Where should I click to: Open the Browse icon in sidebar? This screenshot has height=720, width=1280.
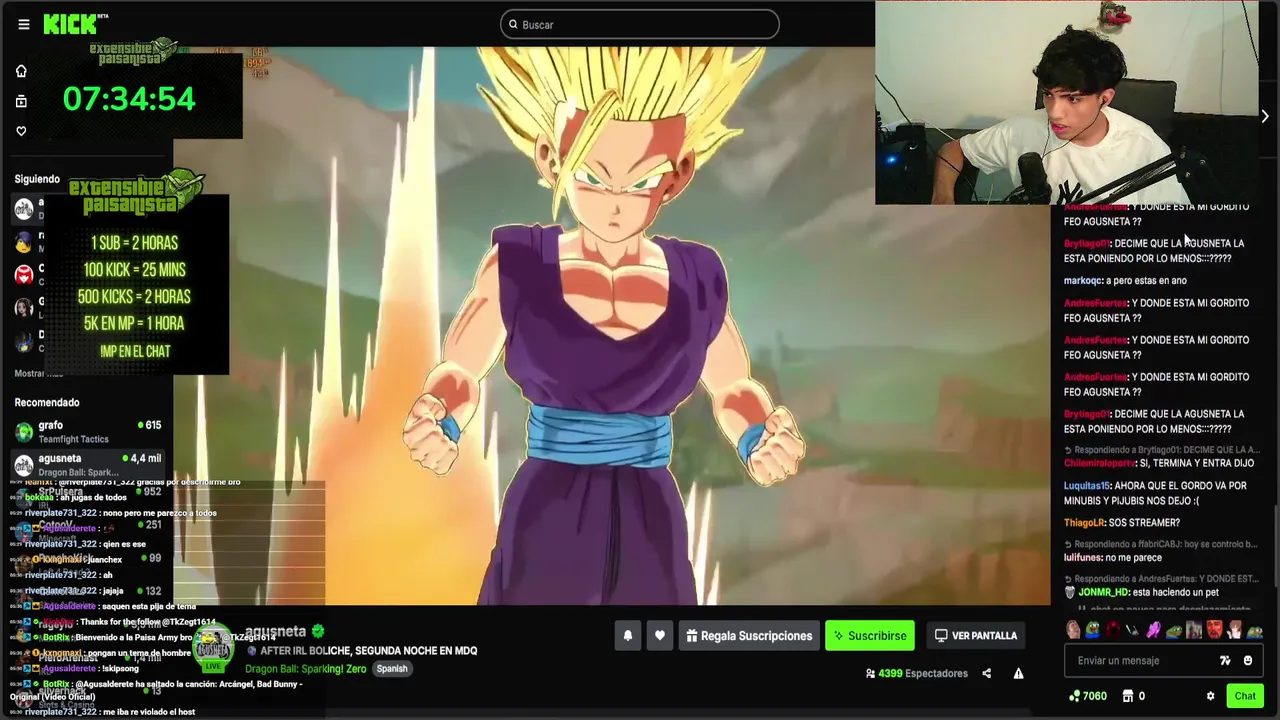21,101
